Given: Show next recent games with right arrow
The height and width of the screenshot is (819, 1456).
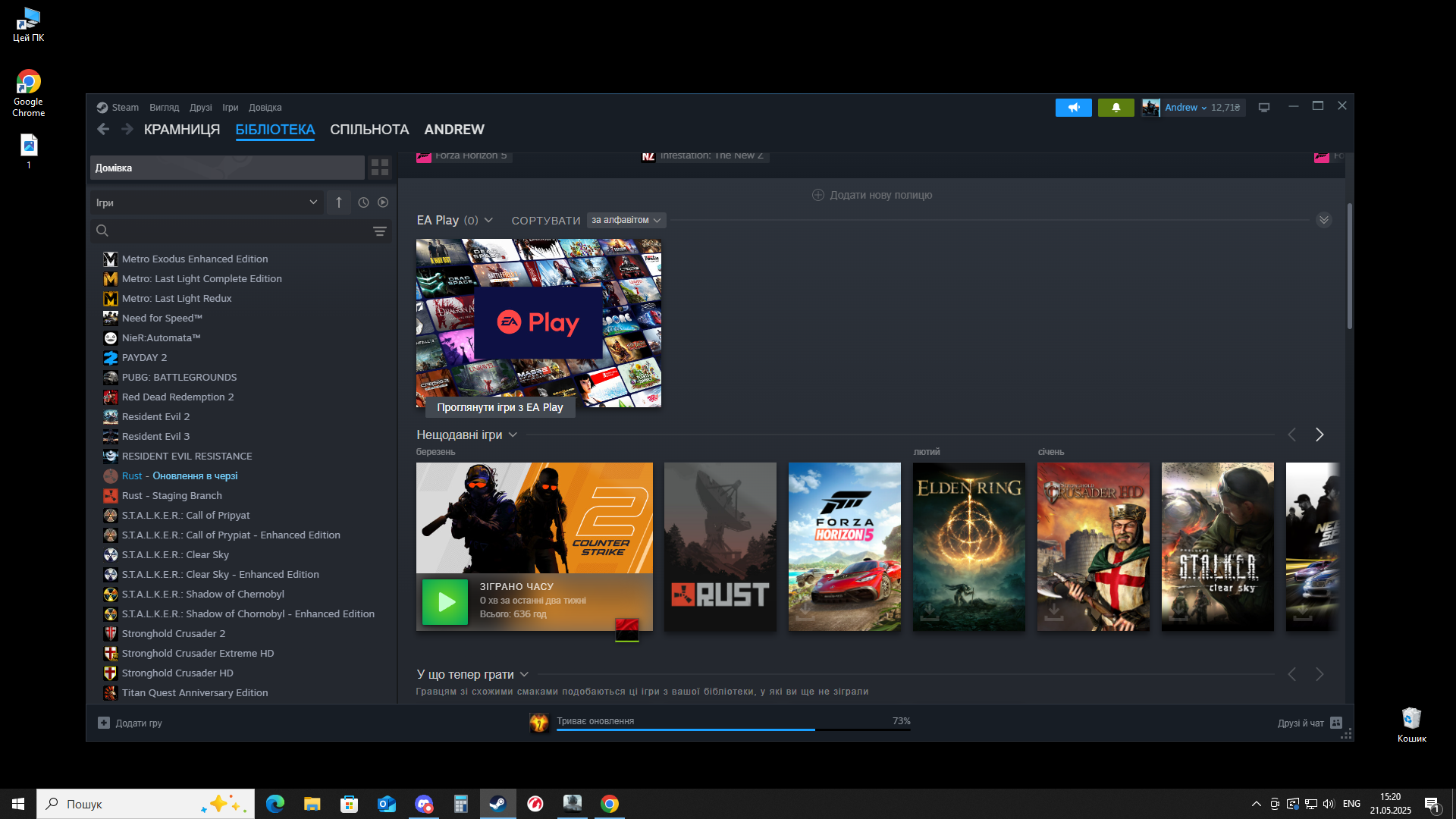Looking at the screenshot, I should pyautogui.click(x=1319, y=435).
